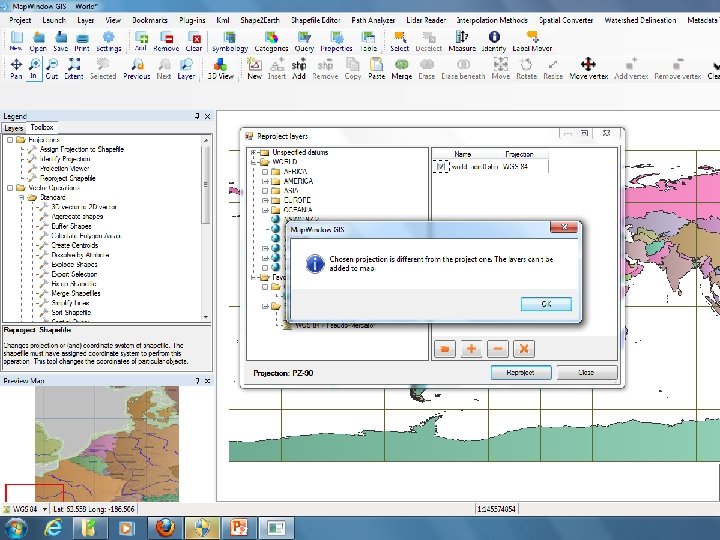Clear layers with the Clear icon
The image size is (720, 540).
click(193, 41)
